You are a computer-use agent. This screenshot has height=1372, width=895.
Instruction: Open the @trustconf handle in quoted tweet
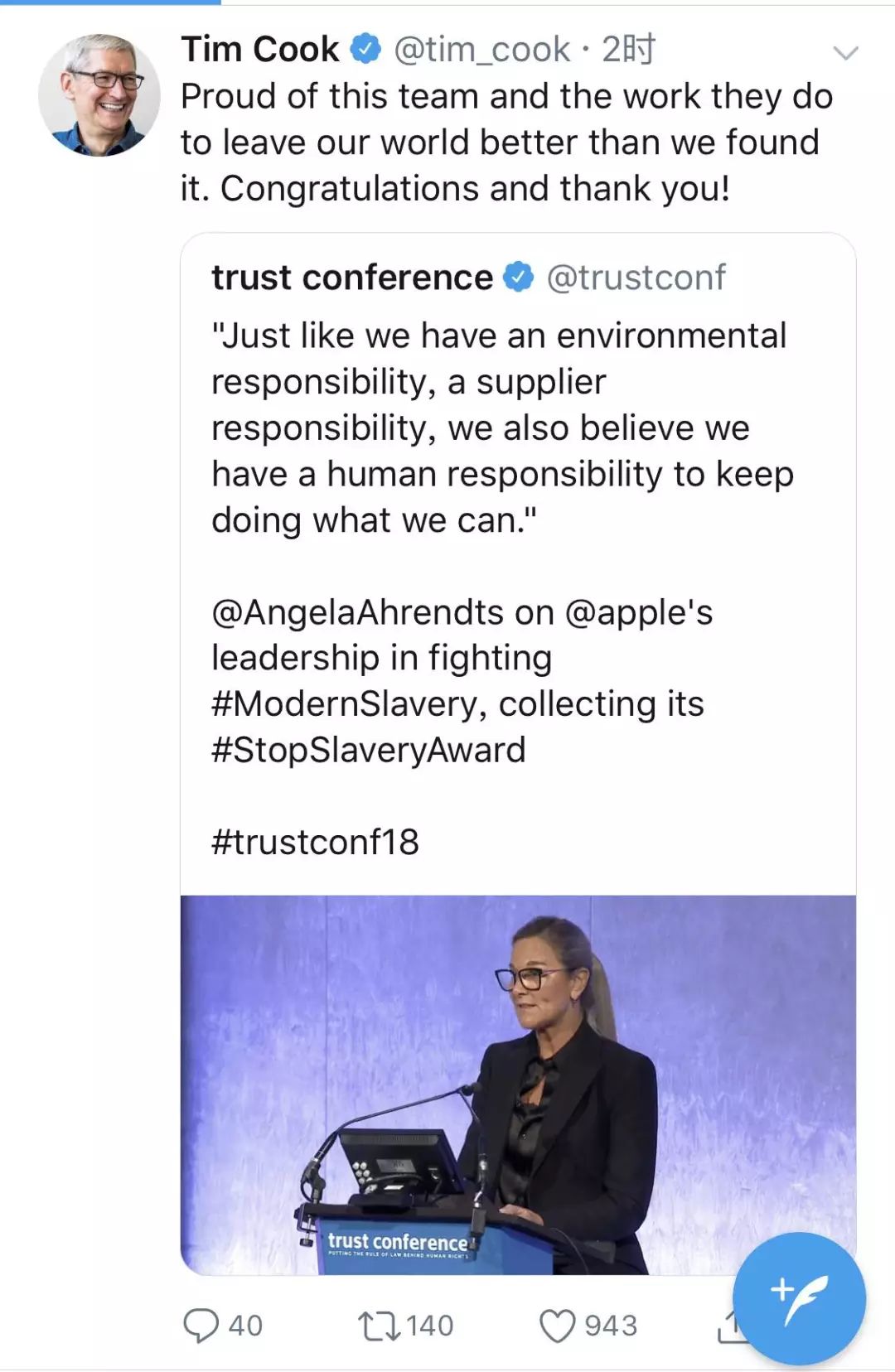[636, 278]
